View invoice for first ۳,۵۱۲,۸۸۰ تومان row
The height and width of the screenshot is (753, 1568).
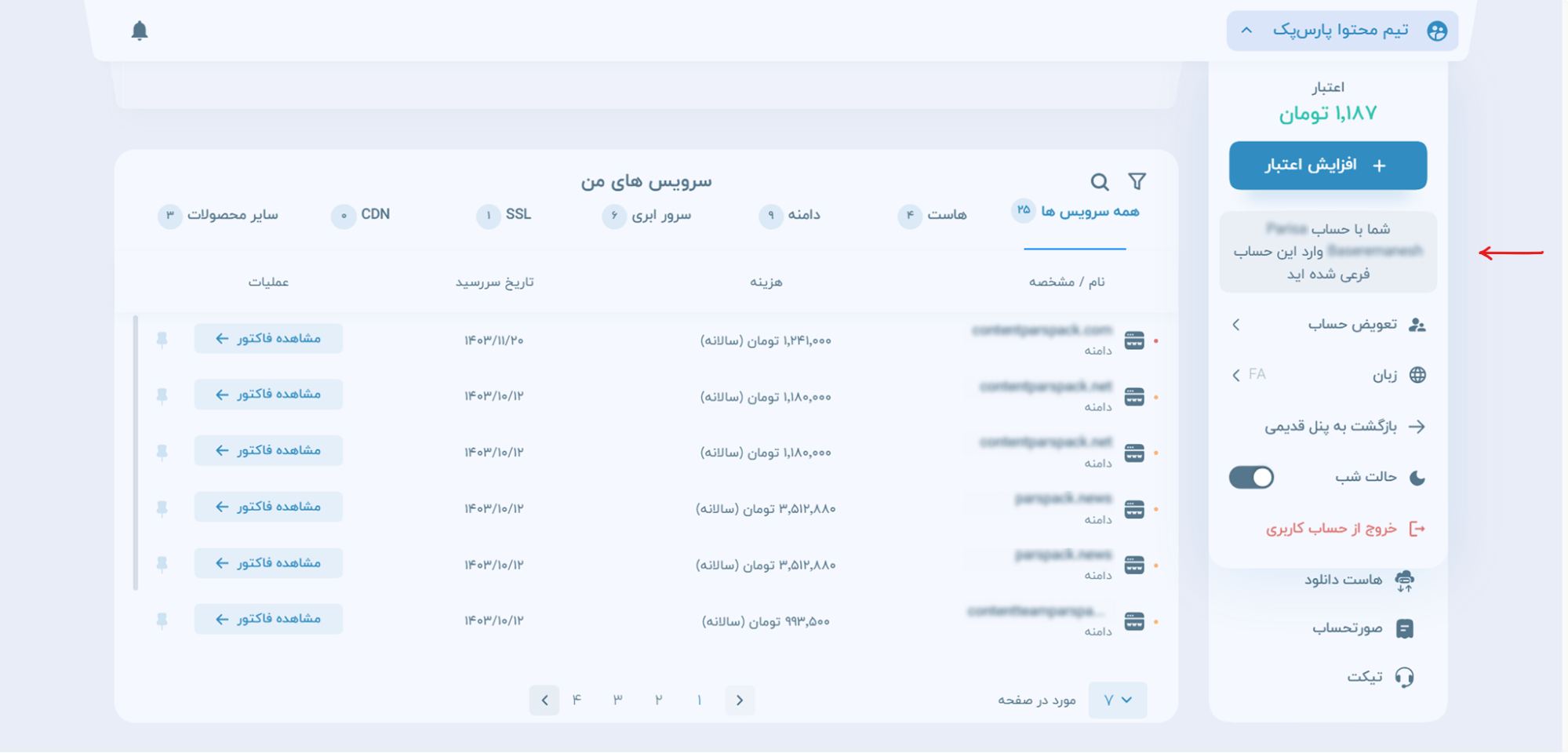click(x=268, y=507)
